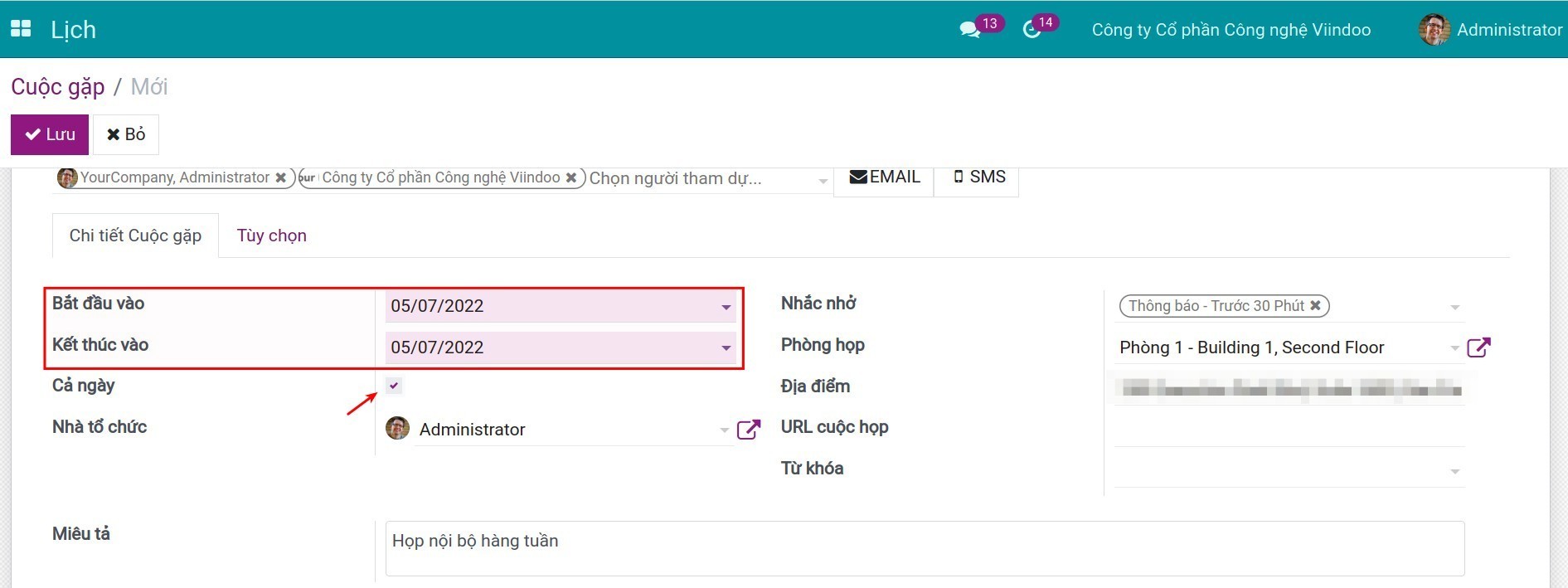Open the messages conversation icon

(x=968, y=30)
